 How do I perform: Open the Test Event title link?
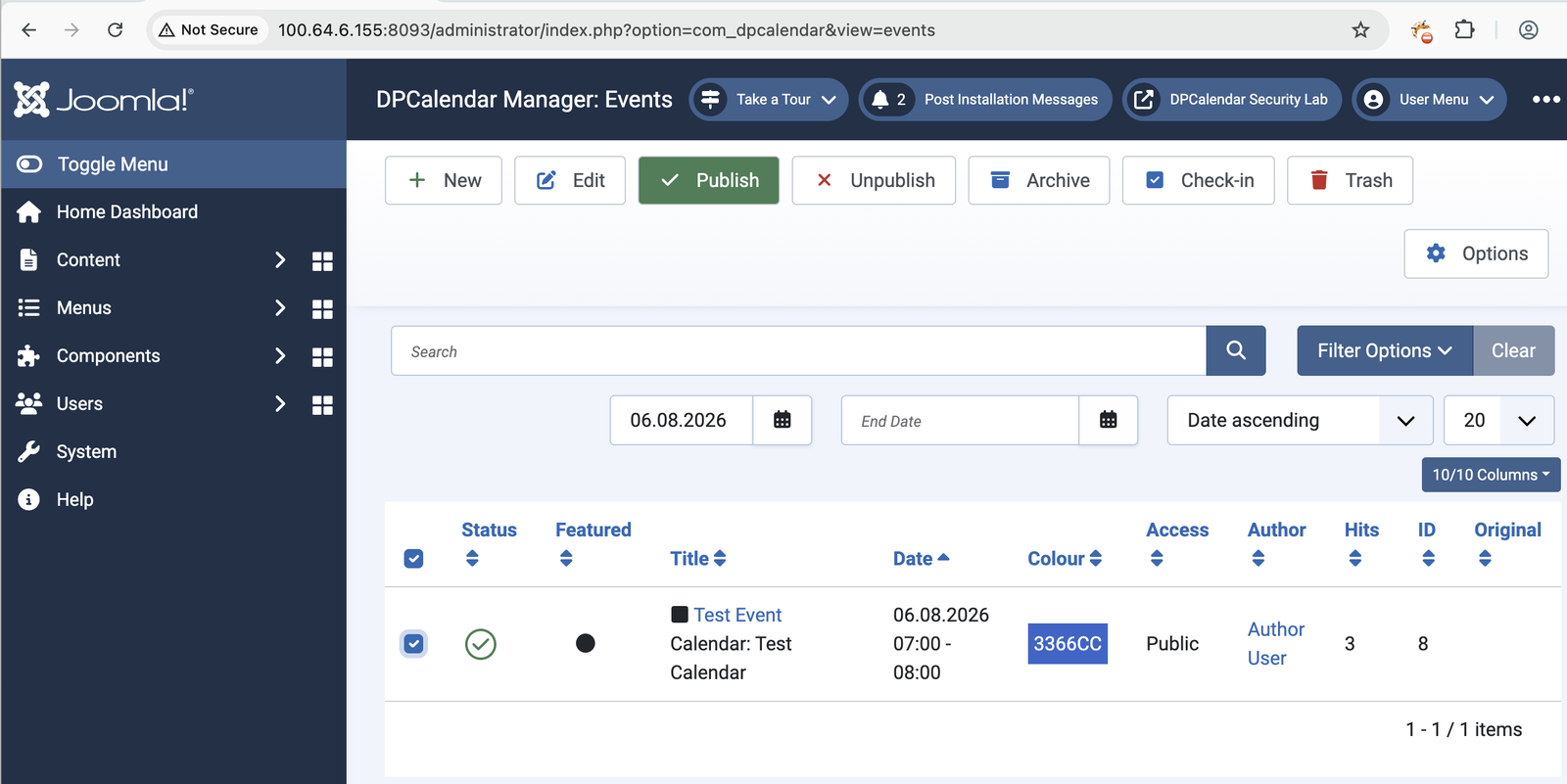[x=737, y=615]
